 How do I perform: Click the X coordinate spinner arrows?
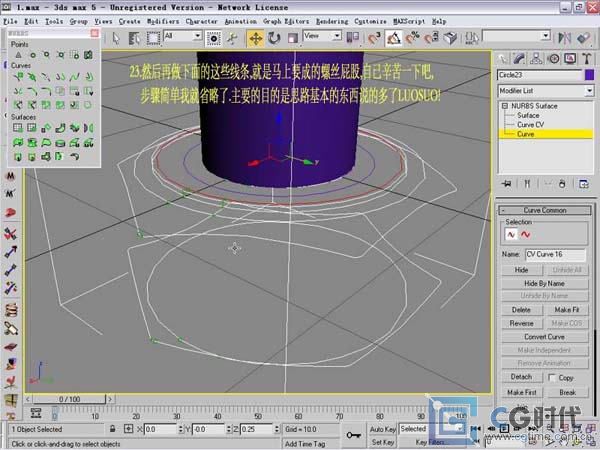(180, 429)
